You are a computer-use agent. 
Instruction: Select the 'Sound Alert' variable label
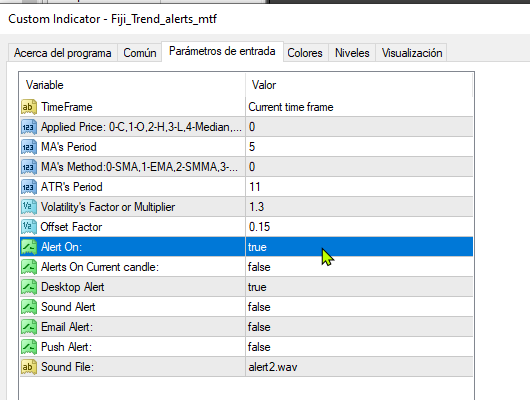(68, 307)
